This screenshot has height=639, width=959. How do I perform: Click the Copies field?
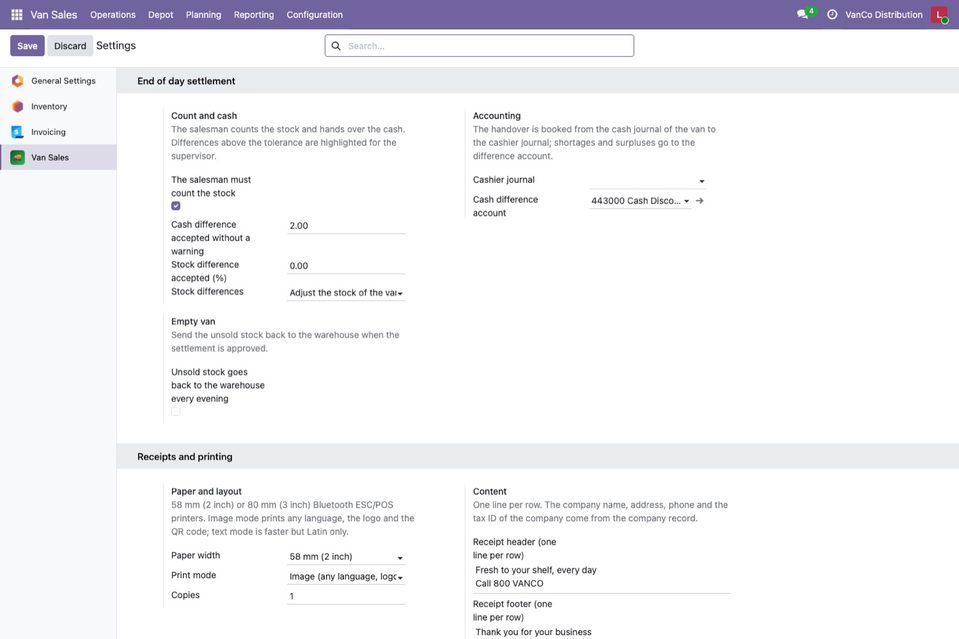coord(346,596)
